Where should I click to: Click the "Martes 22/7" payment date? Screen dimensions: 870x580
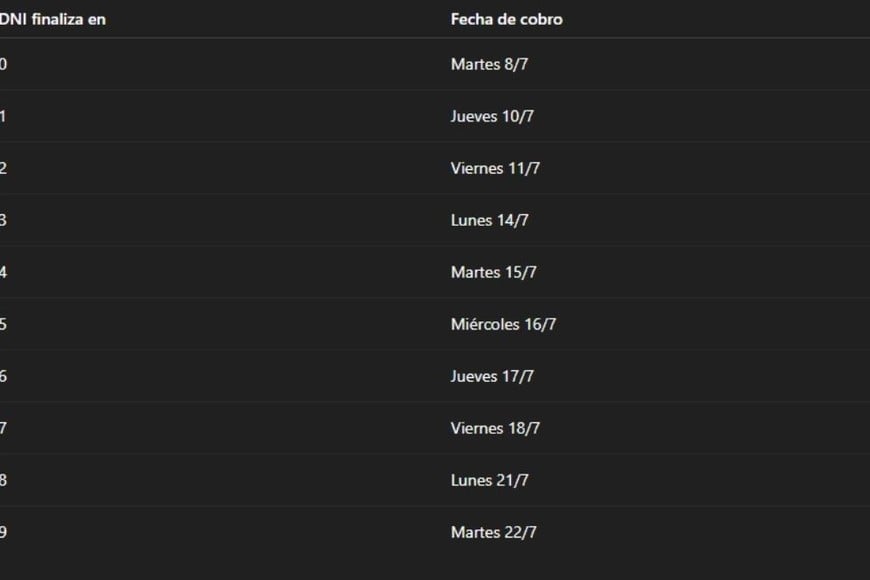coord(493,532)
